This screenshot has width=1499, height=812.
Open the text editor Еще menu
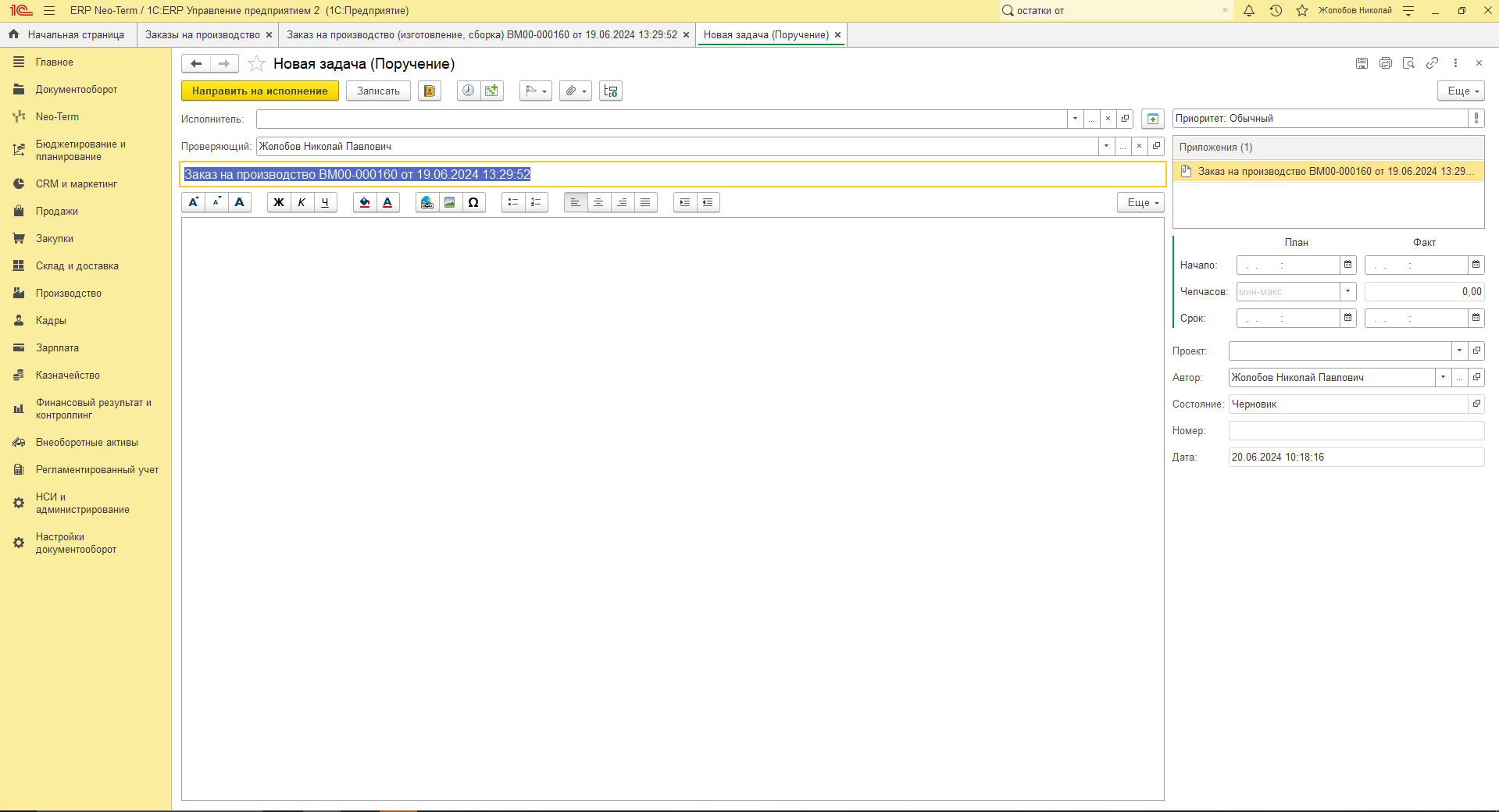tap(1140, 202)
